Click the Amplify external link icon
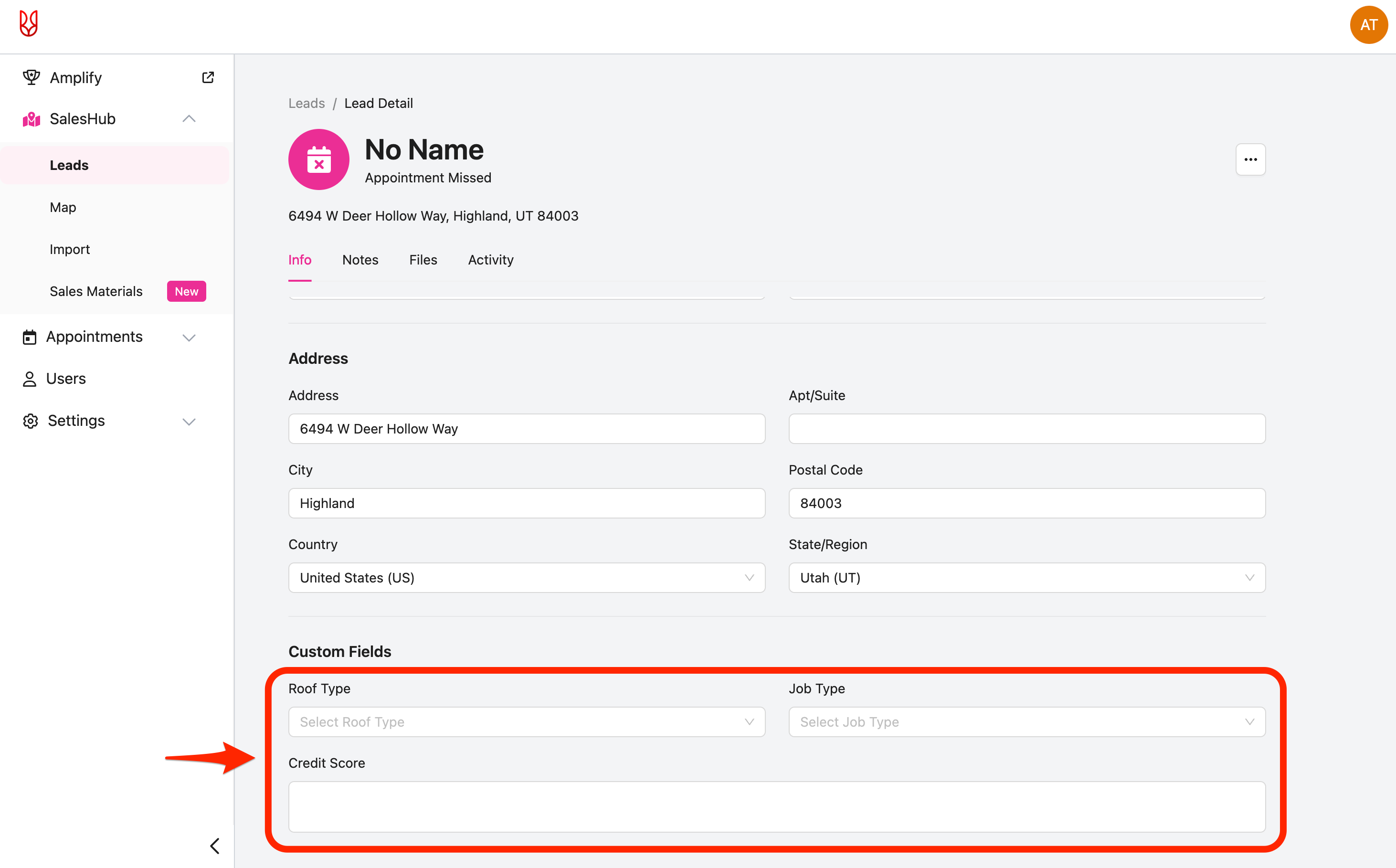The width and height of the screenshot is (1396, 868). (x=208, y=77)
